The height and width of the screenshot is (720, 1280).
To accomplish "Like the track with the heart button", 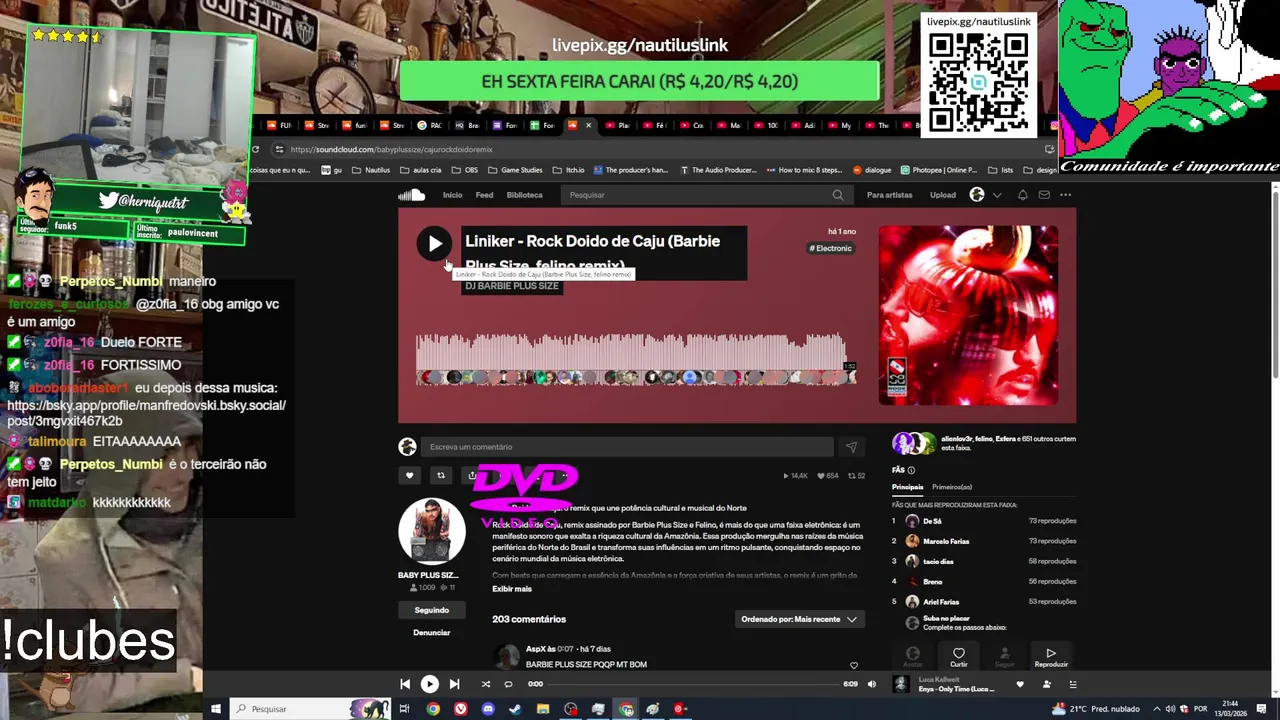I will (409, 476).
